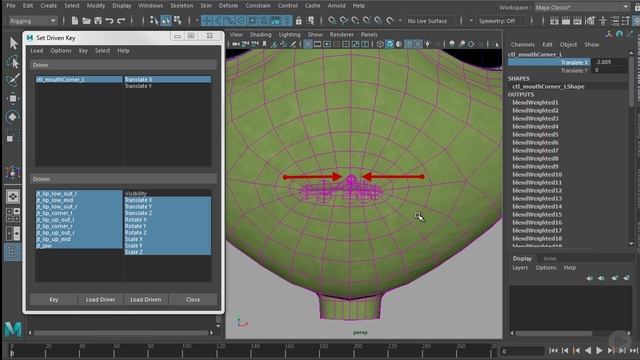Click the Load Driven button
This screenshot has width=640, height=360.
point(146,299)
